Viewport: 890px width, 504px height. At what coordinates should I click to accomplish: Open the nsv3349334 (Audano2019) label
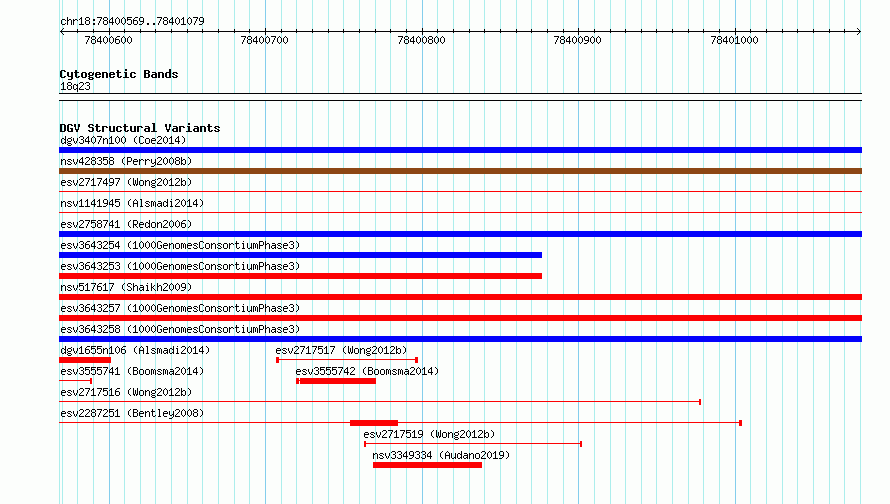coord(441,455)
